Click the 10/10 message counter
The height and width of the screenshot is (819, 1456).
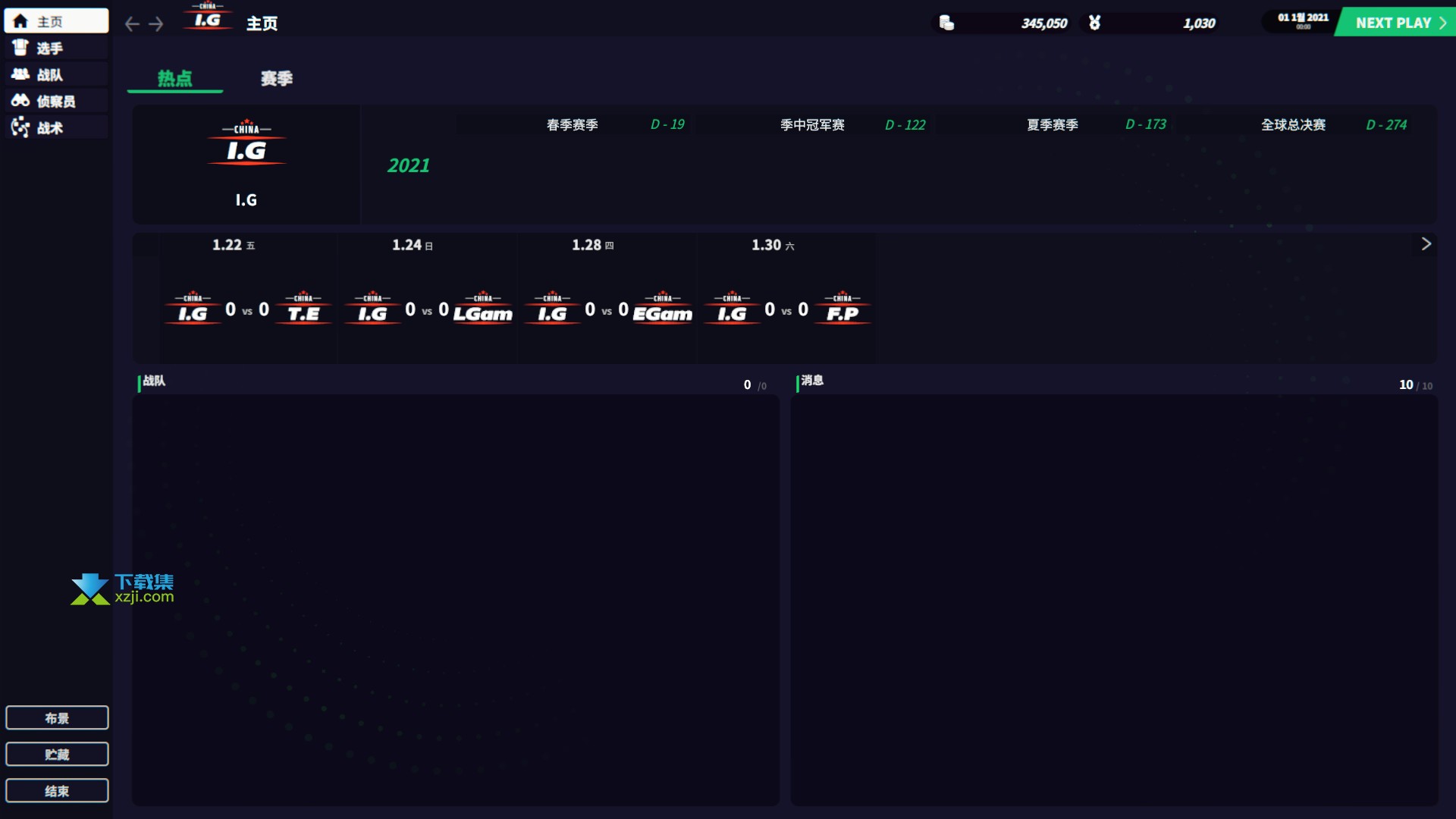pos(1416,385)
